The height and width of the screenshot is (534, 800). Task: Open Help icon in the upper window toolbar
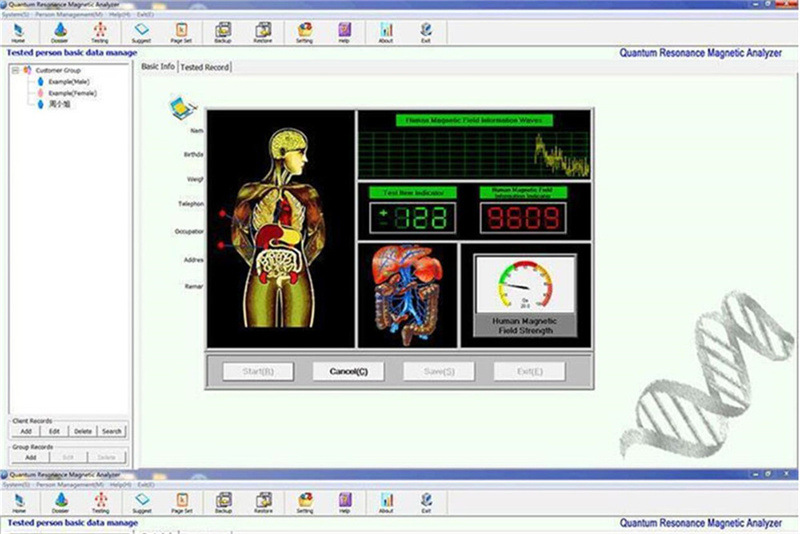[x=344, y=33]
